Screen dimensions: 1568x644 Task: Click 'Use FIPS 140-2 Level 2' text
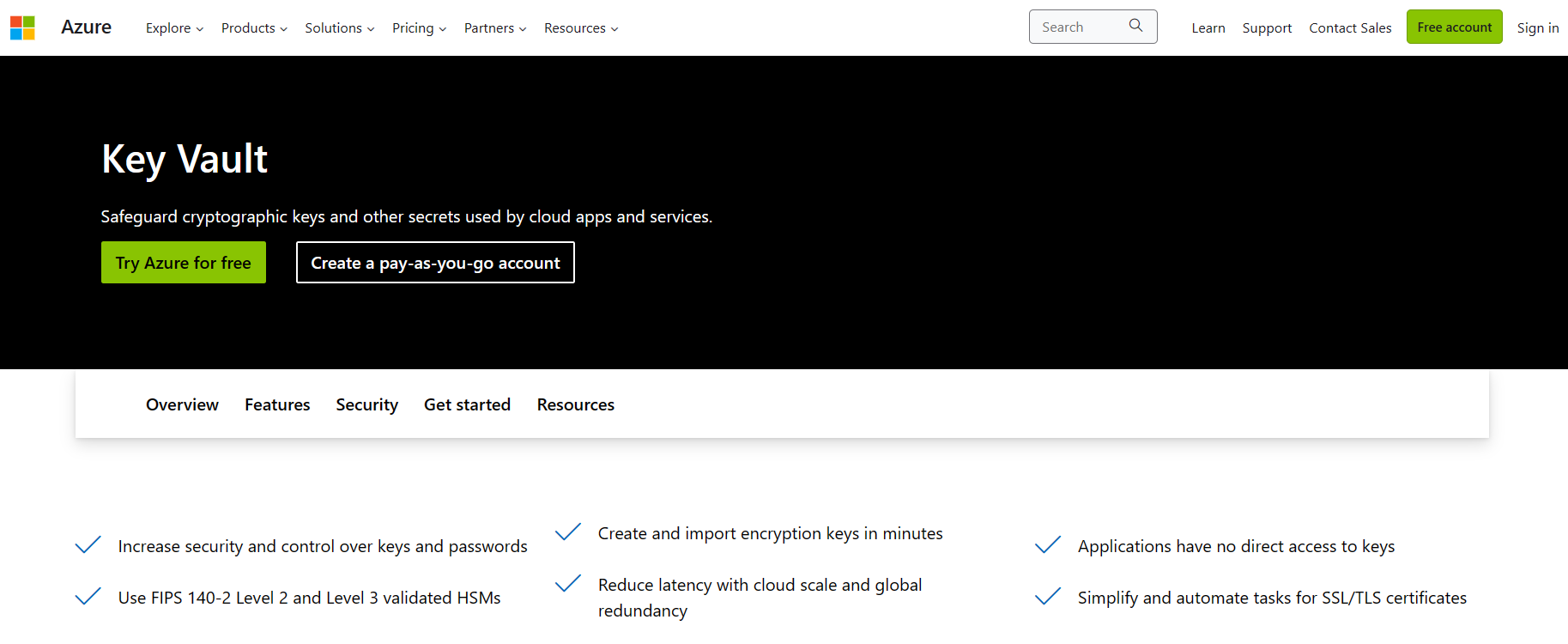pos(309,598)
